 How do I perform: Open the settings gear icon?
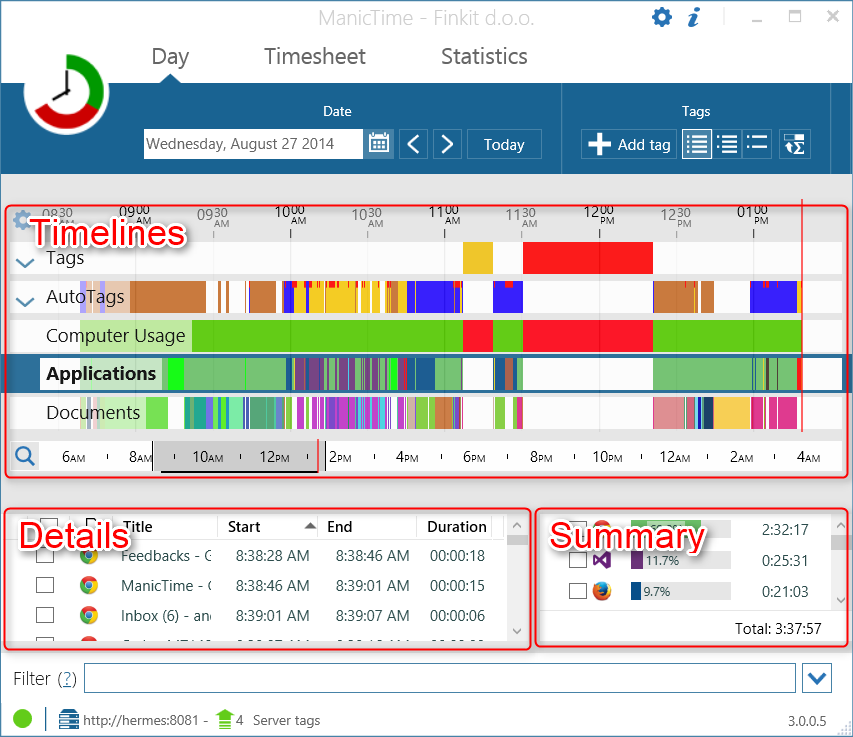[x=662, y=17]
